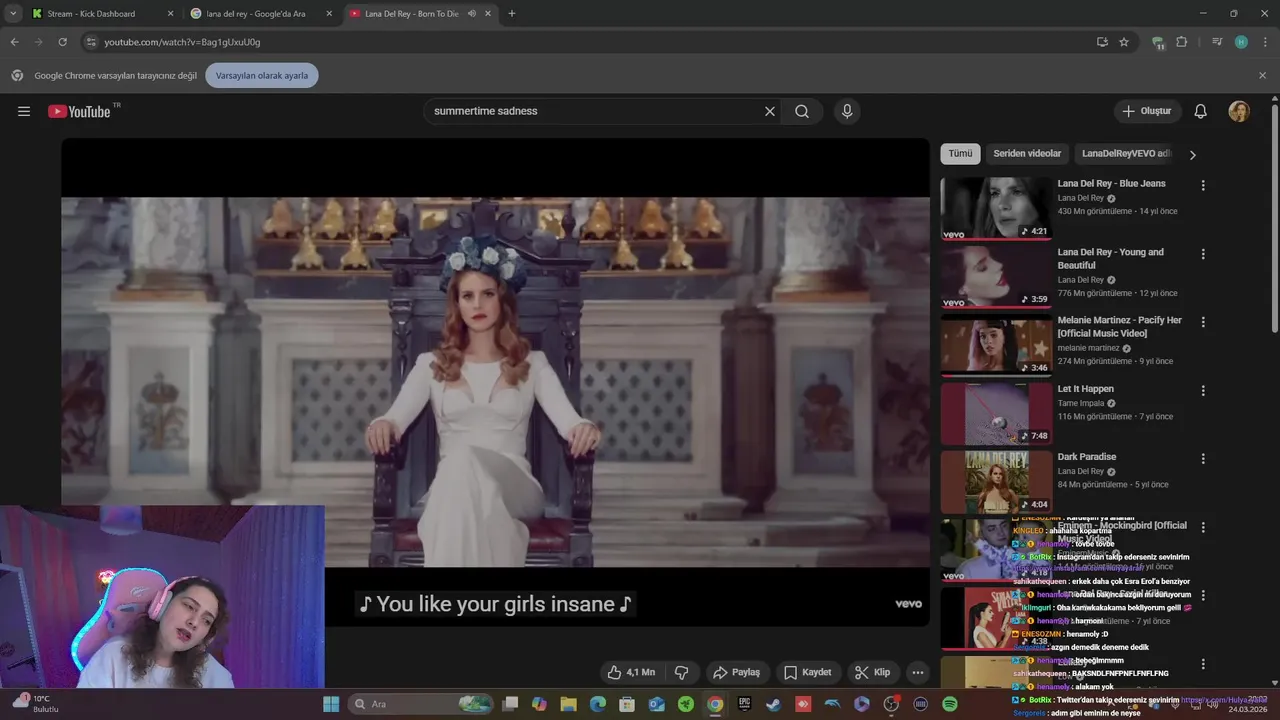Open the YouTube account avatar menu
The image size is (1280, 720).
coord(1239,111)
